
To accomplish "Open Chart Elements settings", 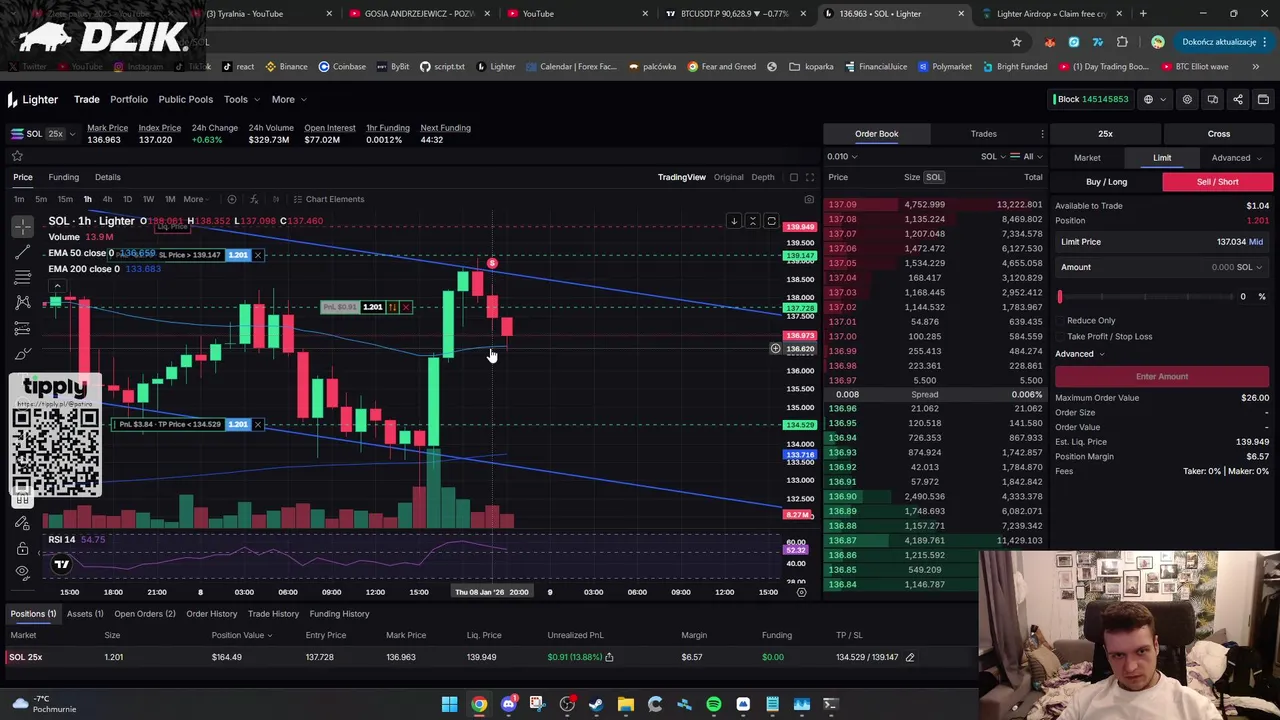I will click(328, 199).
